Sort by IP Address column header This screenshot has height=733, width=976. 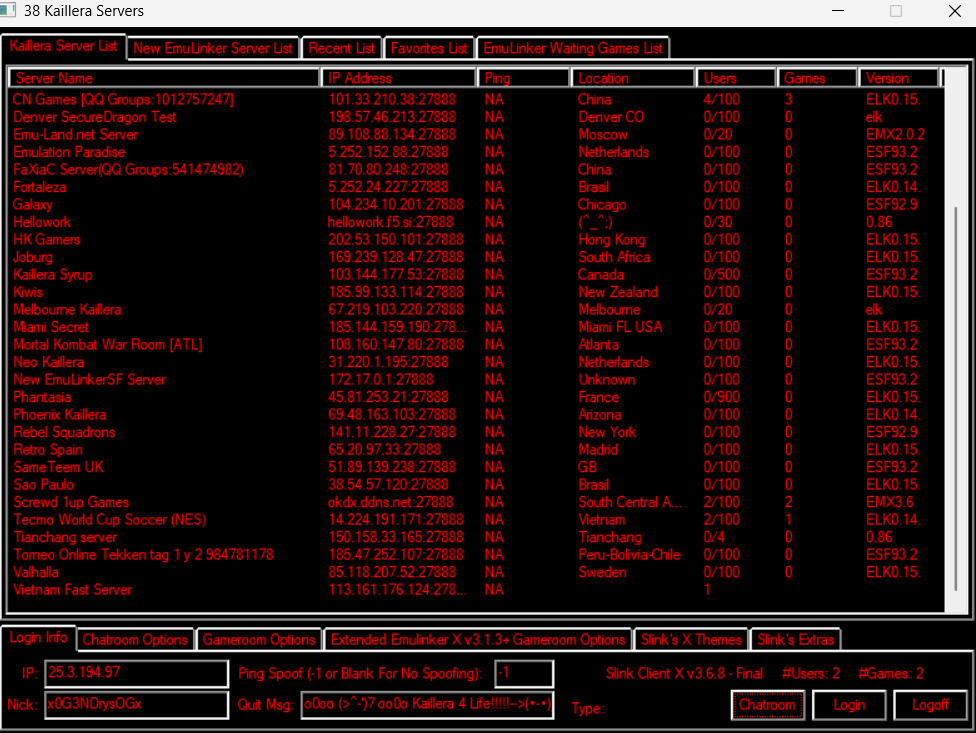pos(399,78)
